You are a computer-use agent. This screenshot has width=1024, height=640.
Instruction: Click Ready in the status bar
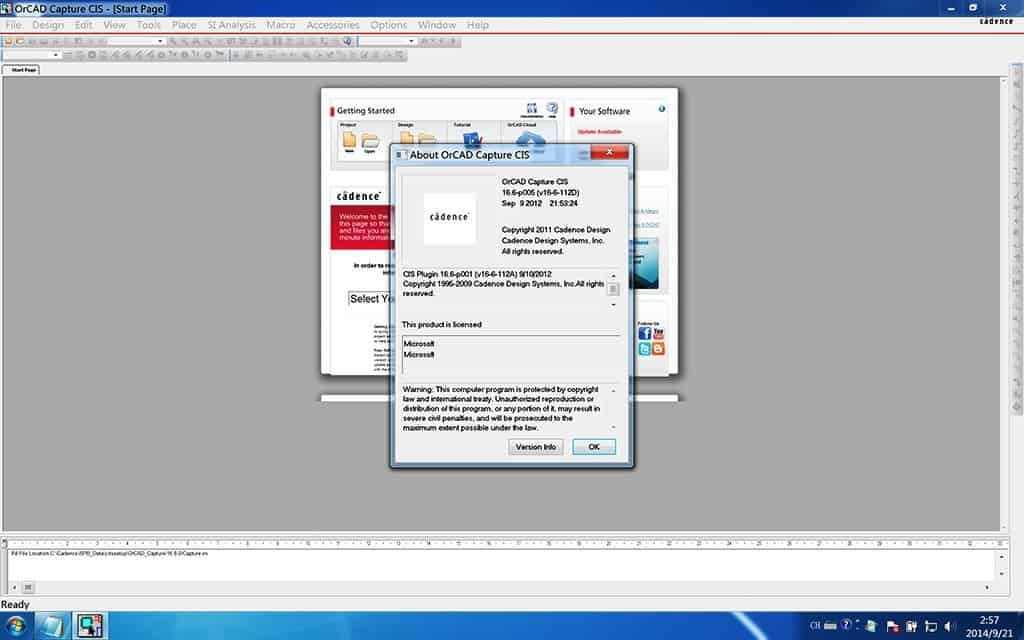click(15, 605)
